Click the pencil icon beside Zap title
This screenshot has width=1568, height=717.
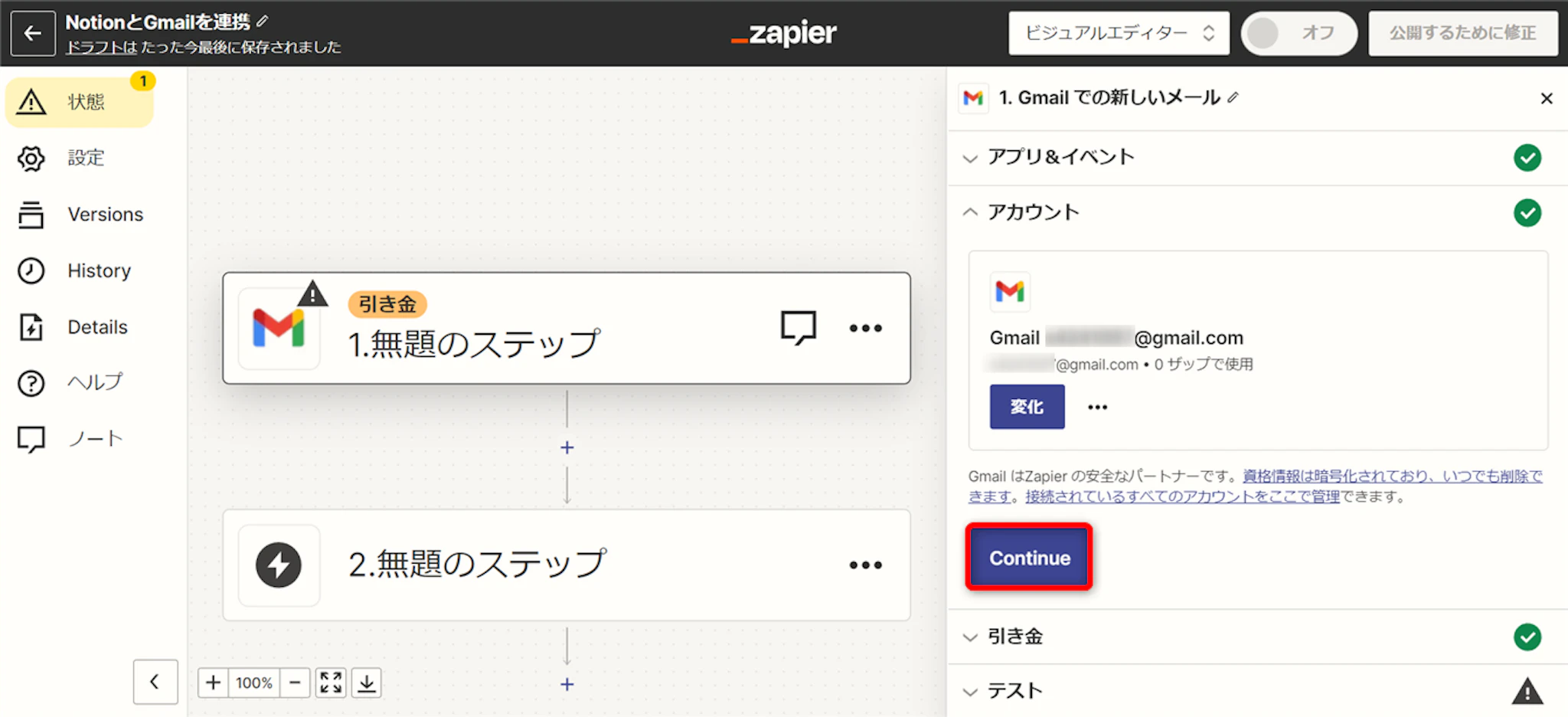pos(263,21)
